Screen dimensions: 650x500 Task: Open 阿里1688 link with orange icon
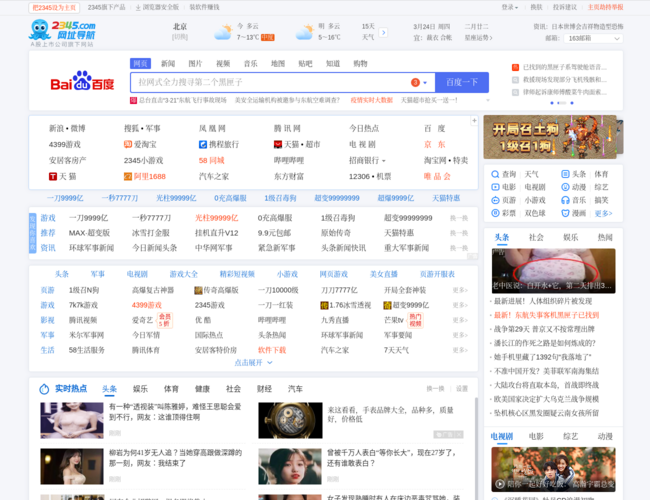pos(145,177)
